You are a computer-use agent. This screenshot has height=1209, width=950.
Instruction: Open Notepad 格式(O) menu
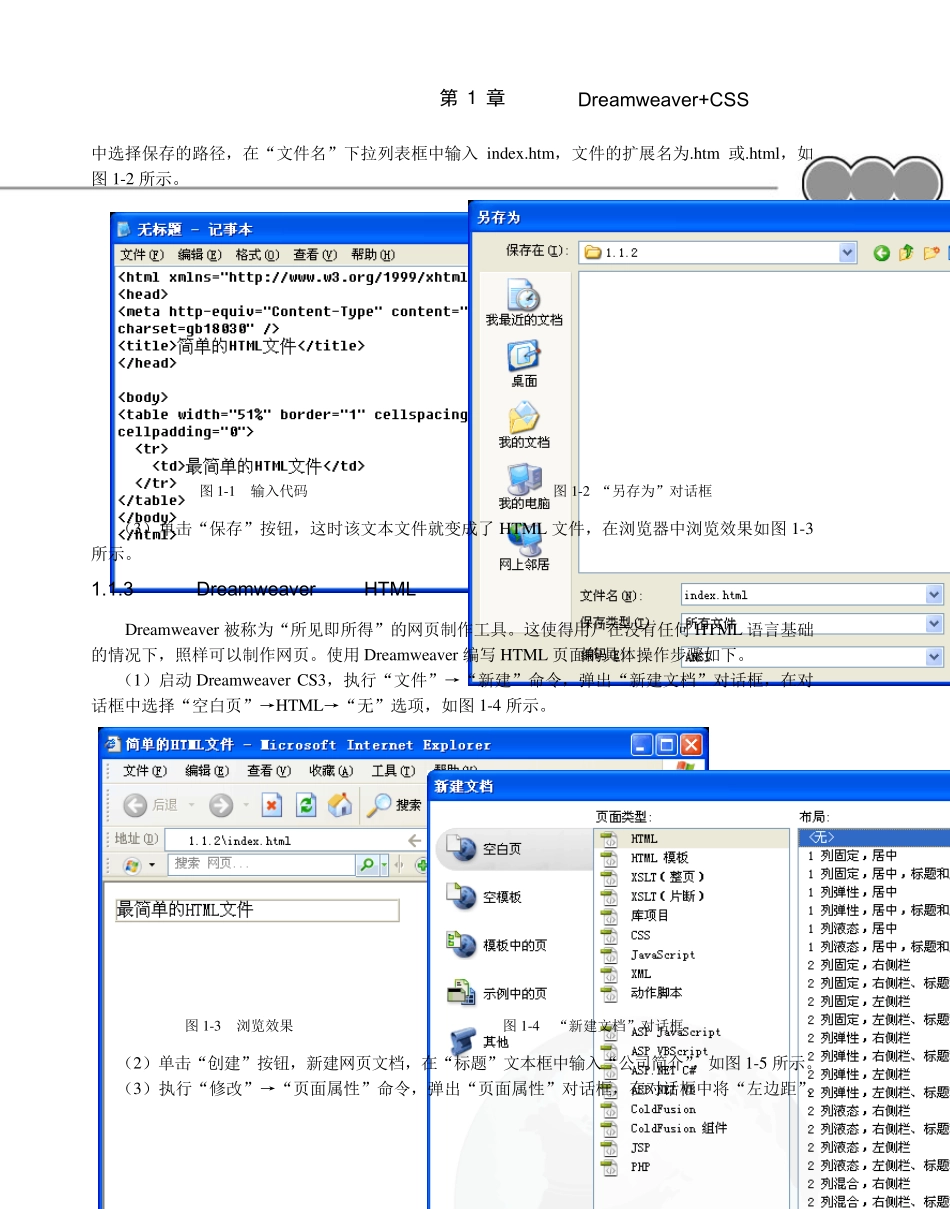click(258, 255)
